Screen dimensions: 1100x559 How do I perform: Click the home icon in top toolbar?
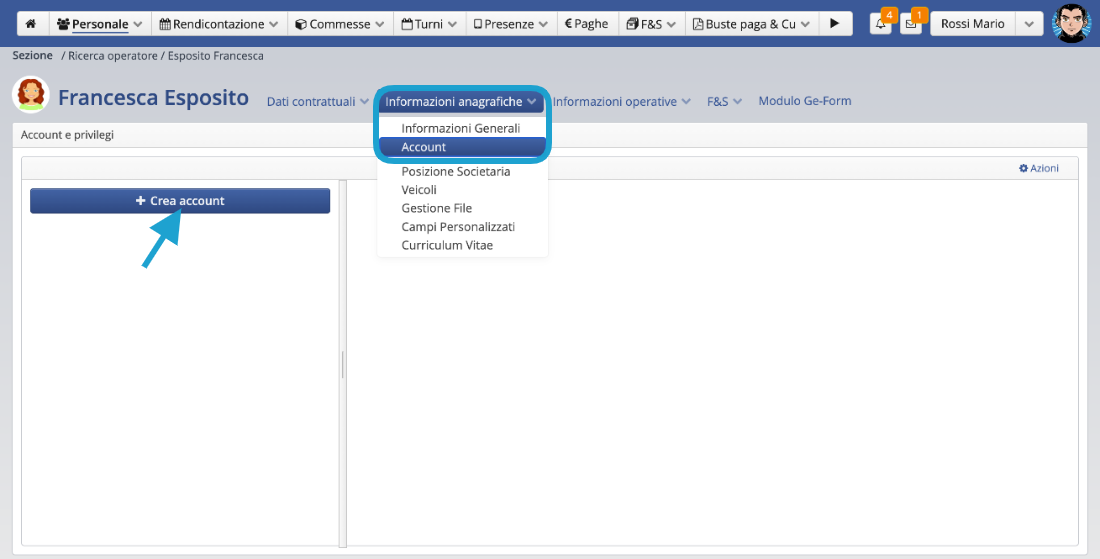[31, 24]
